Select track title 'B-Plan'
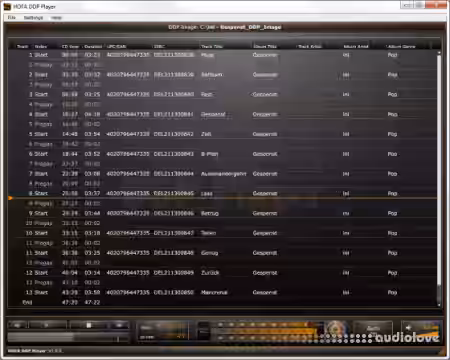 pyautogui.click(x=209, y=154)
